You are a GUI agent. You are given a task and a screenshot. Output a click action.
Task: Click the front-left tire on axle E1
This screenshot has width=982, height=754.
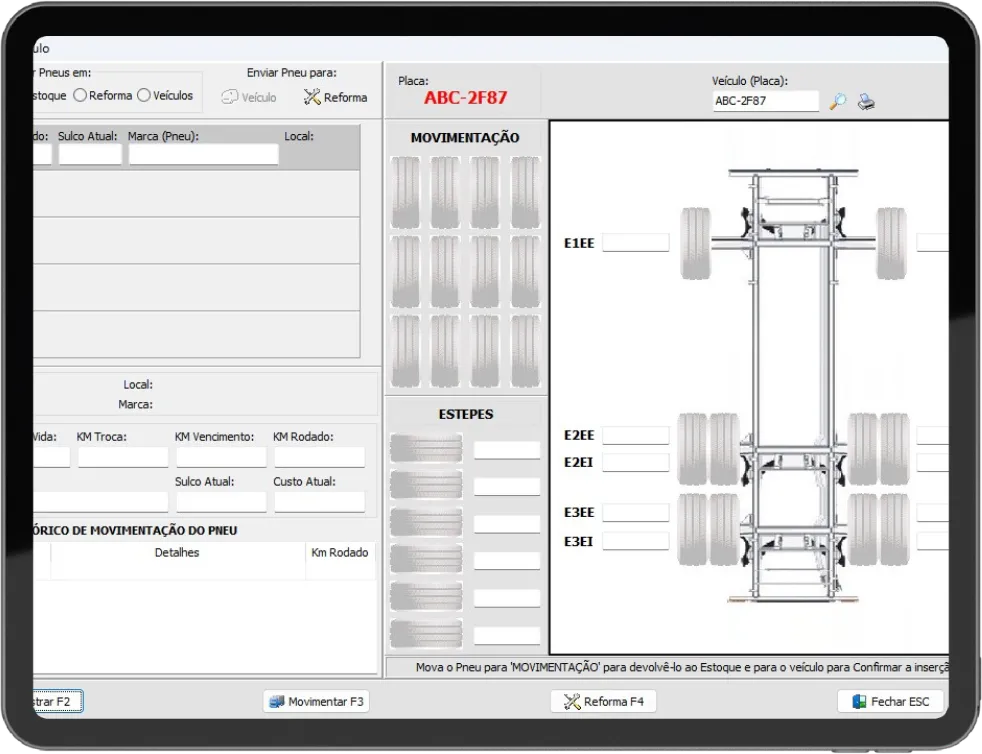point(696,244)
